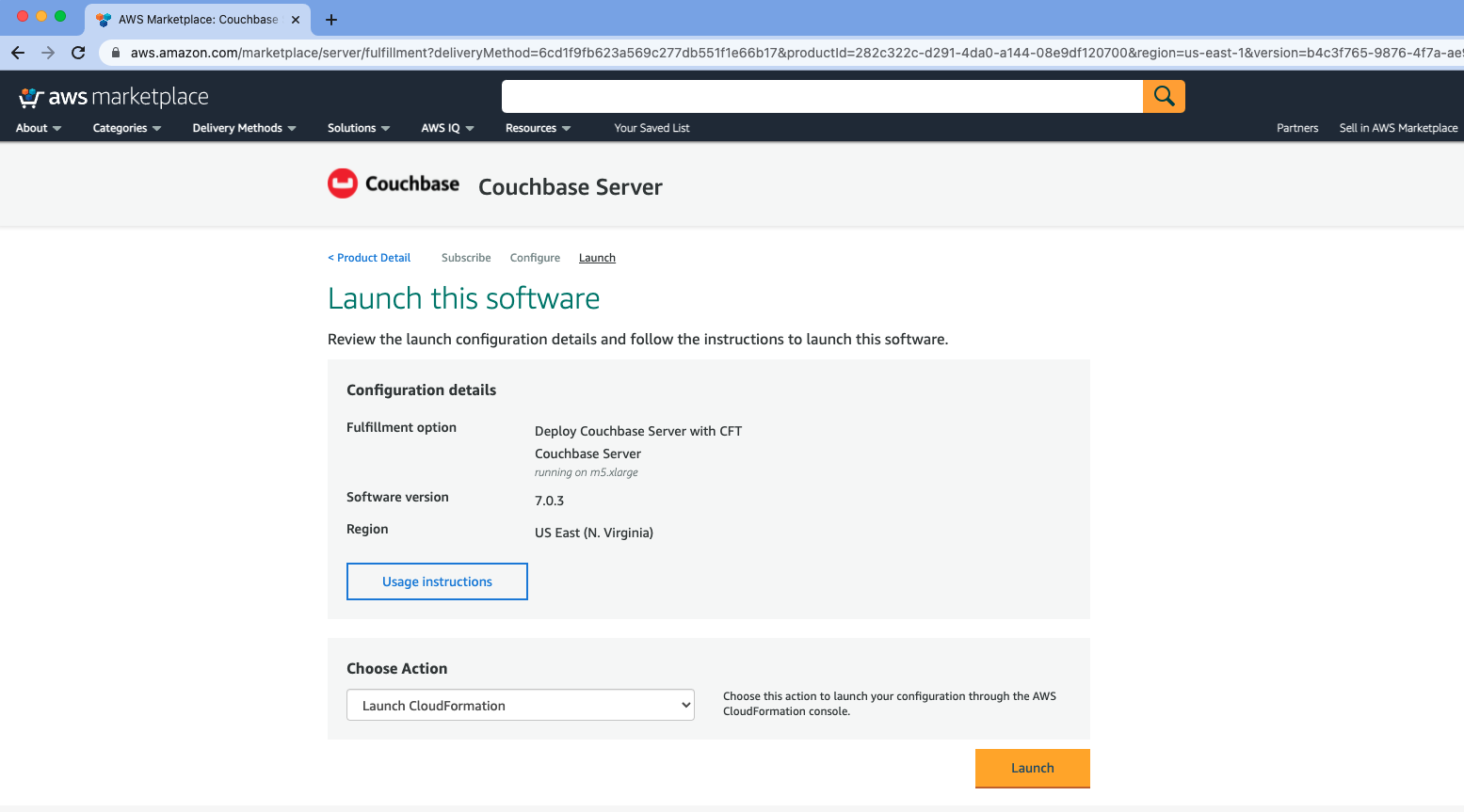1464x812 pixels.
Task: Open Your Saved List
Action: (x=652, y=128)
